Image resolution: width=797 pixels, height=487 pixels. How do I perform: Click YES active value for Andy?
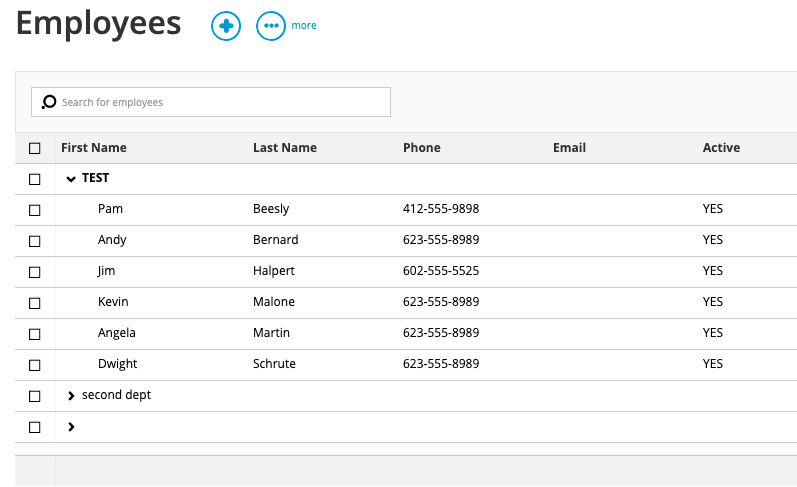(x=713, y=239)
